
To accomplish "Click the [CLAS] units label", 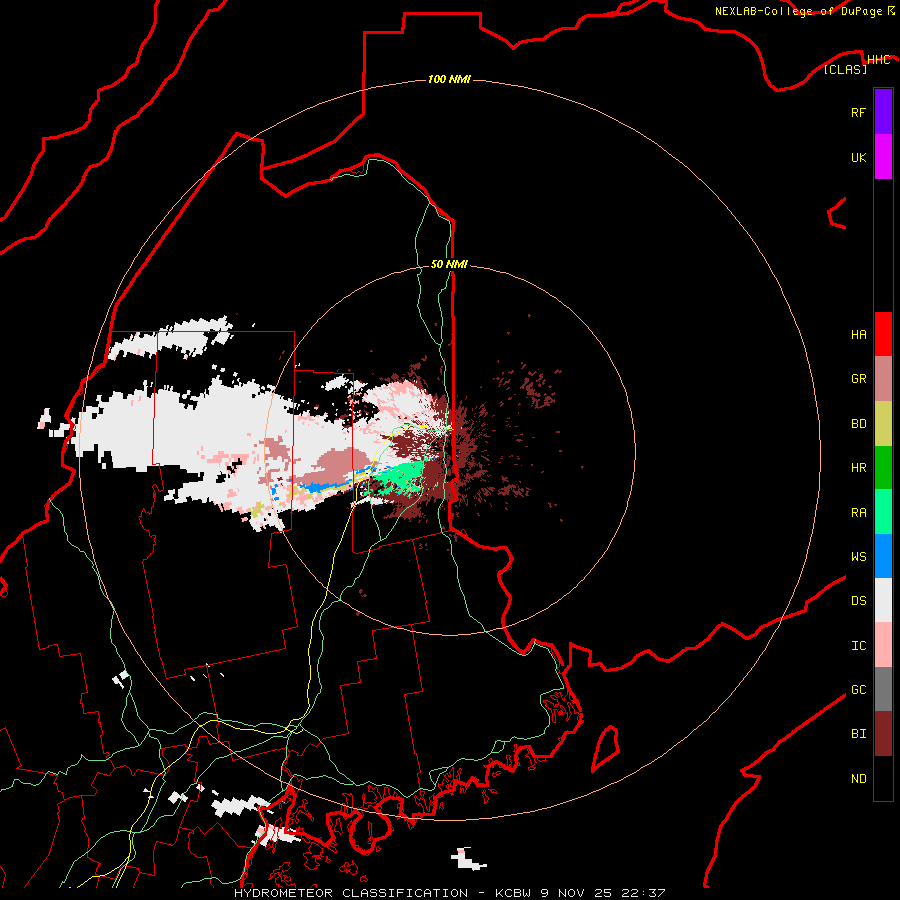I will pyautogui.click(x=845, y=69).
